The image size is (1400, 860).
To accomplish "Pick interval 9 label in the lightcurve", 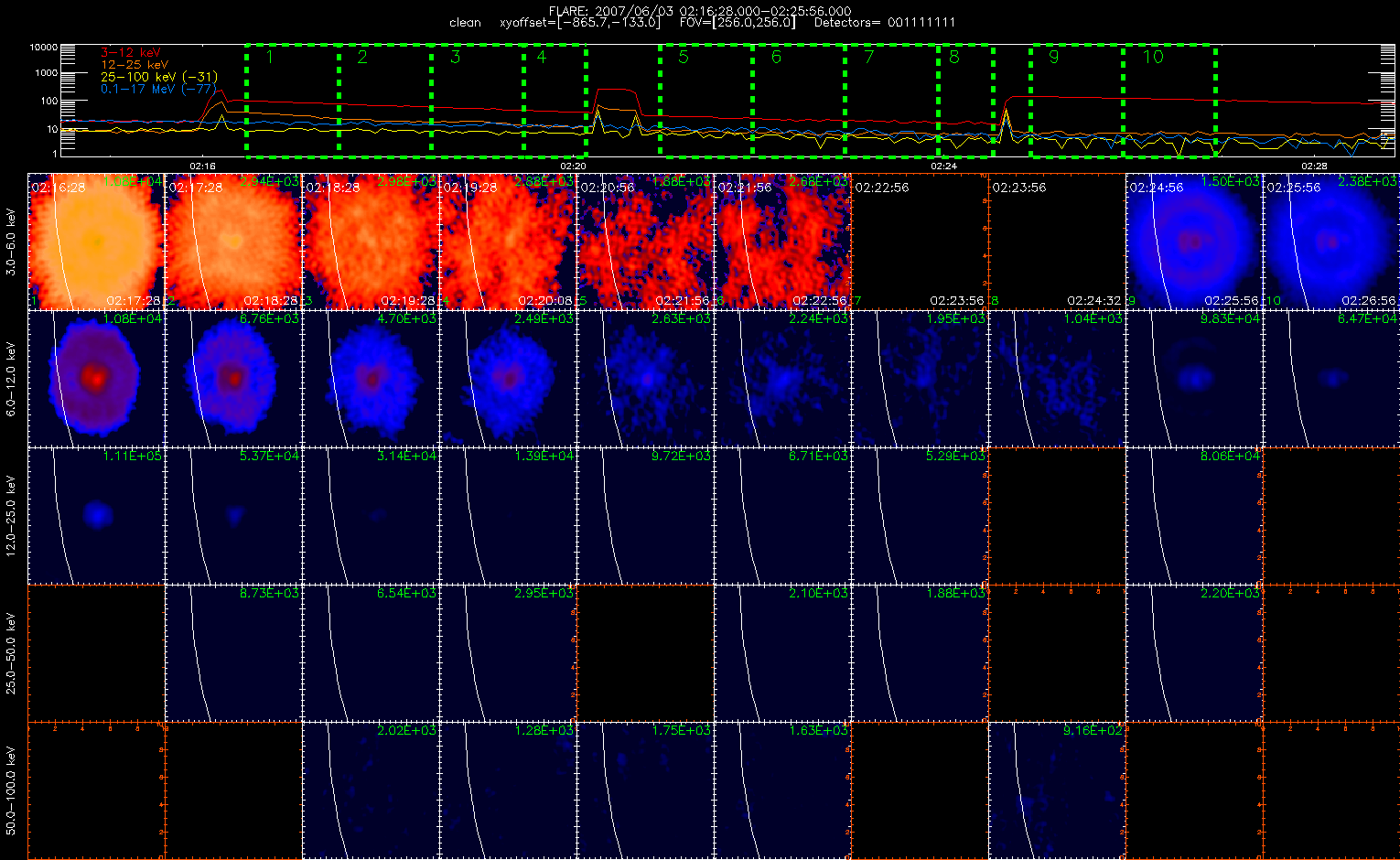I will click(x=1053, y=57).
